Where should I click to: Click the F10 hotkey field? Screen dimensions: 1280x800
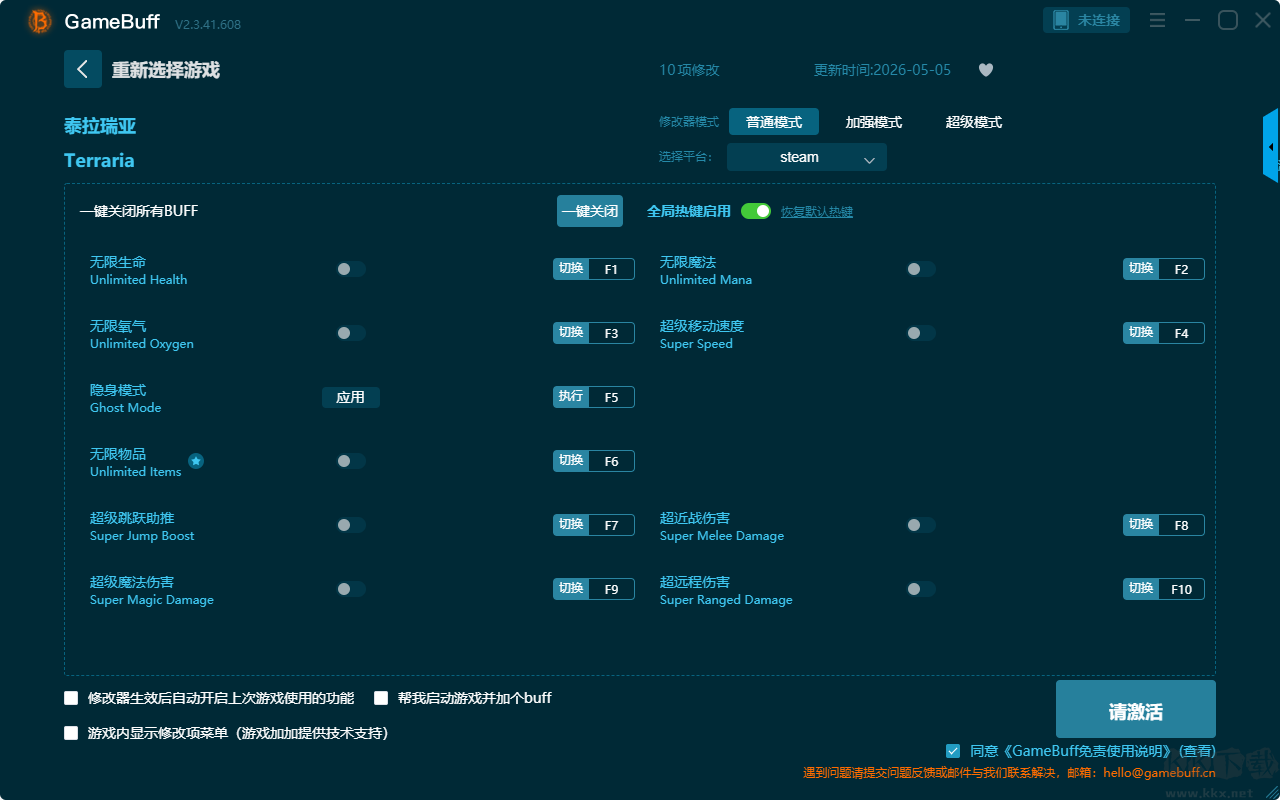coord(1181,589)
